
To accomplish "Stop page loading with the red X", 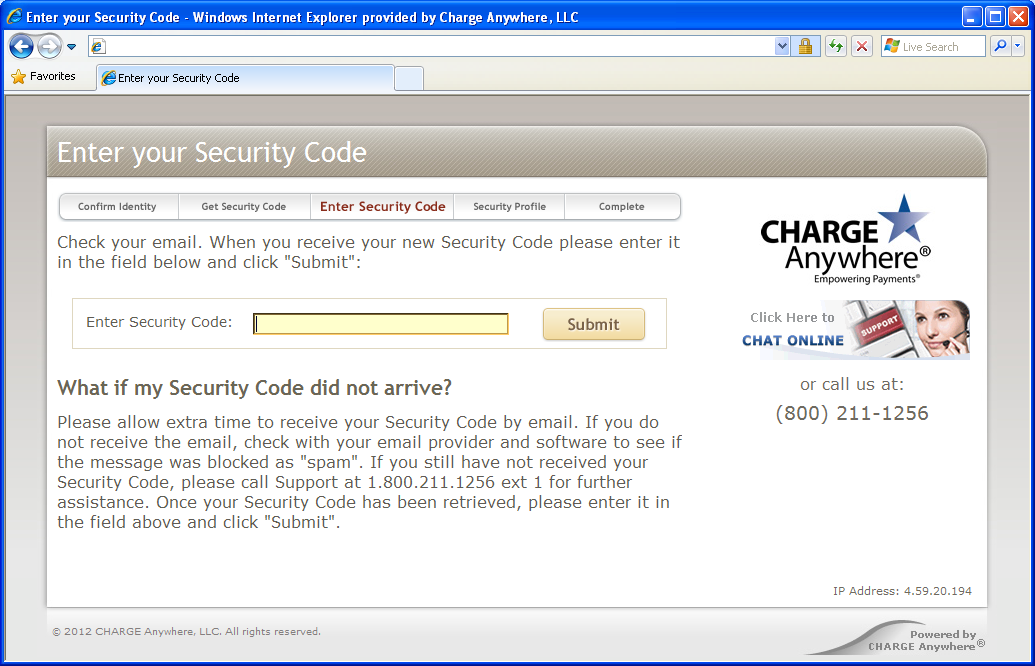I will (x=862, y=47).
